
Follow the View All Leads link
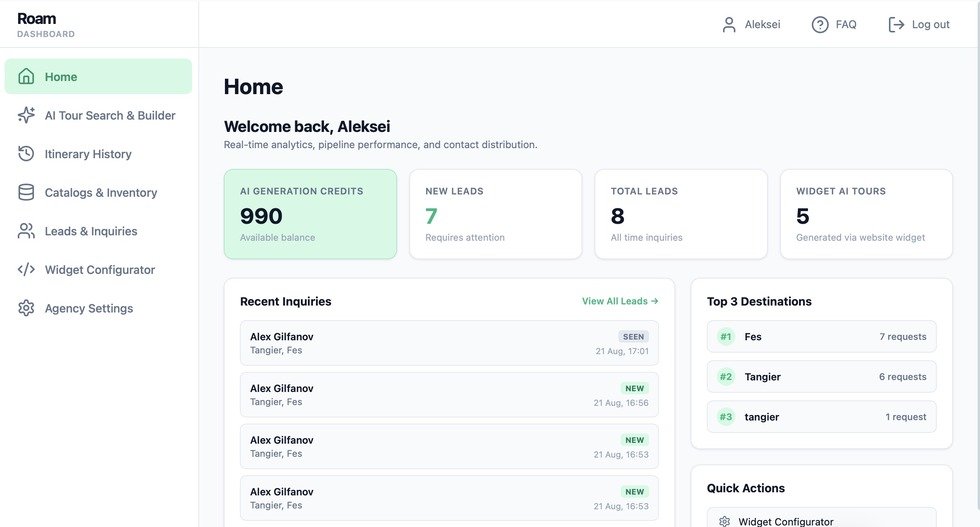[620, 301]
